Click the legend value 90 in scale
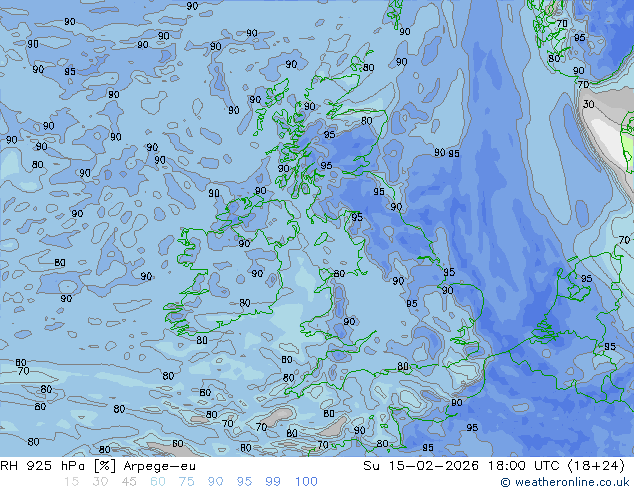 click(215, 482)
